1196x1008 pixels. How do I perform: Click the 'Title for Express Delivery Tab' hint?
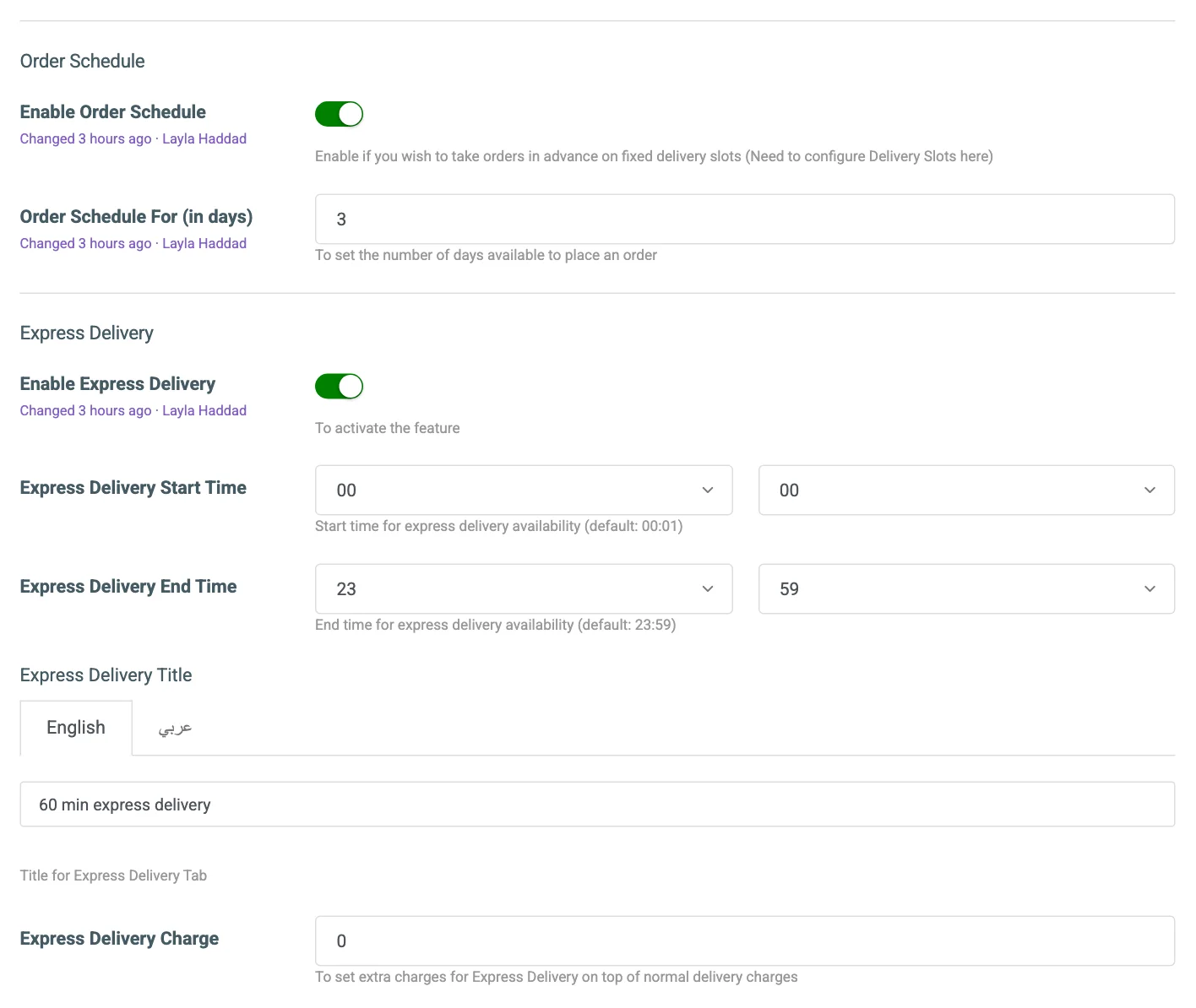click(x=114, y=875)
